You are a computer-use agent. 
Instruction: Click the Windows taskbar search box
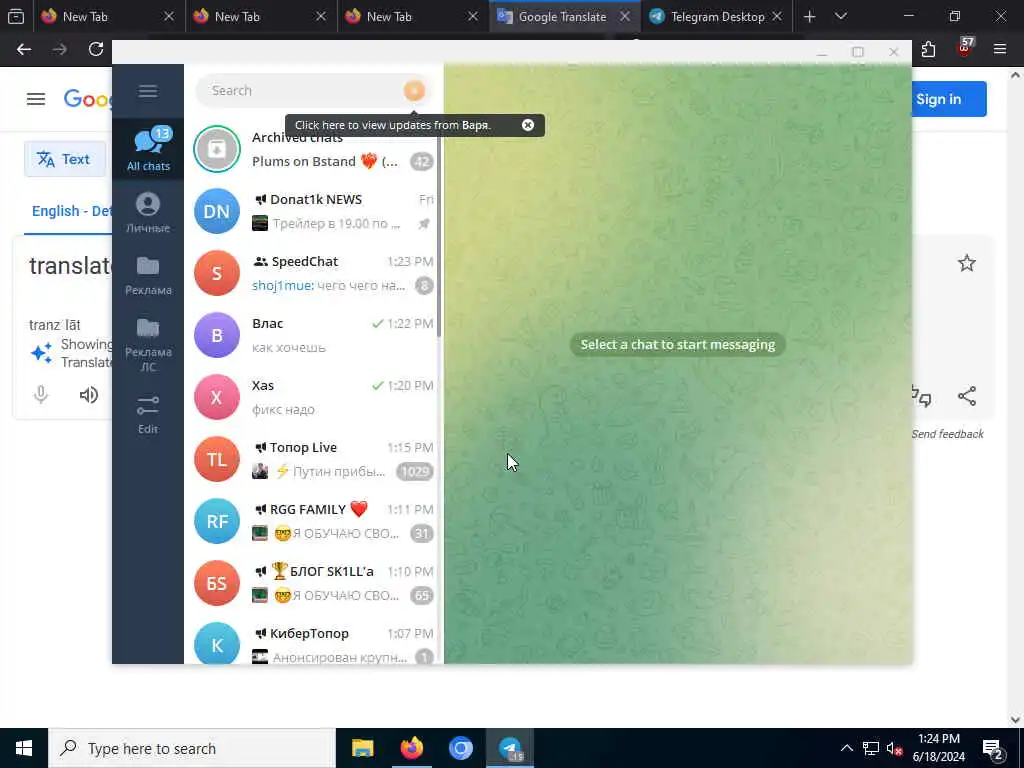pyautogui.click(x=191, y=748)
